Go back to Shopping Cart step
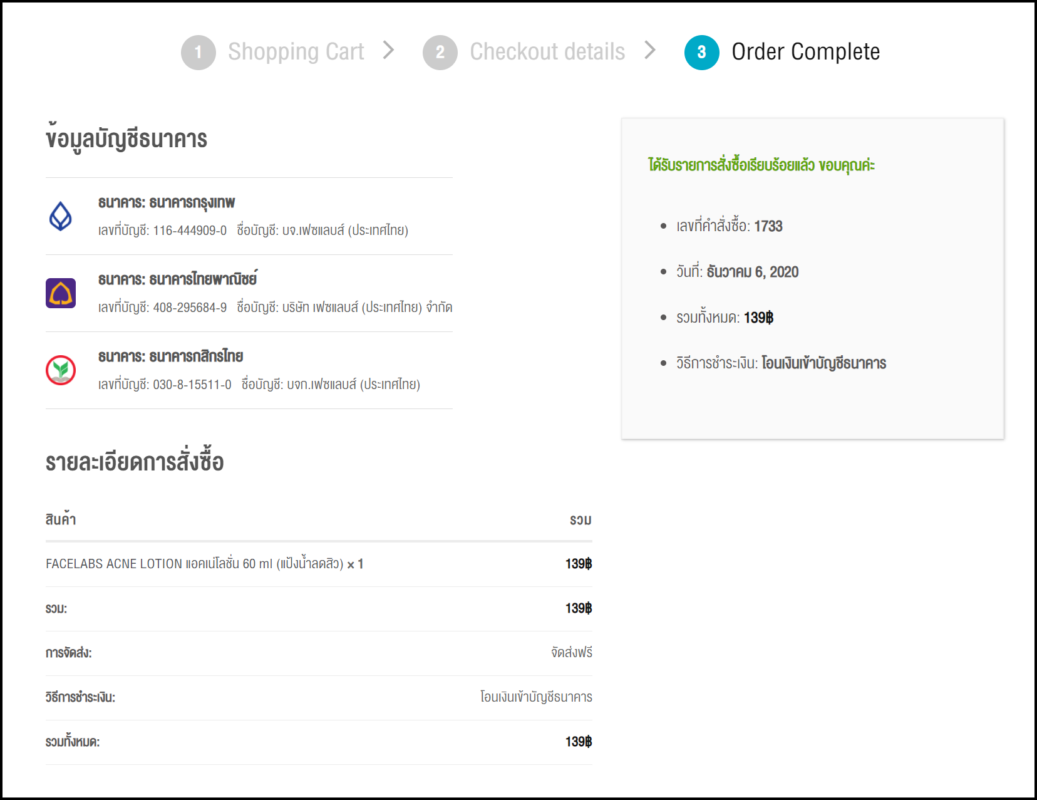 click(296, 52)
